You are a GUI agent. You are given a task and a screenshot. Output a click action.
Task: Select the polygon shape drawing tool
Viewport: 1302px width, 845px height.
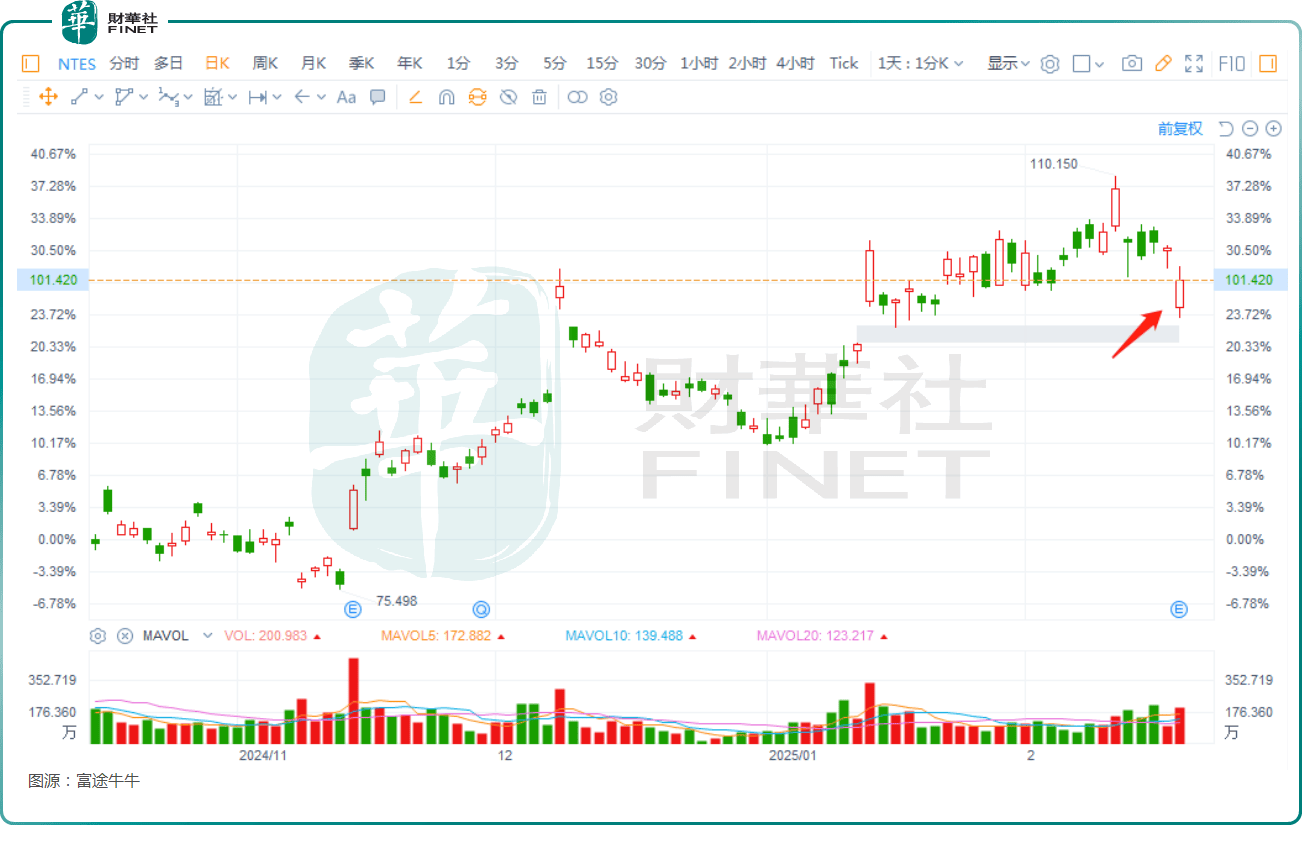[x=124, y=97]
